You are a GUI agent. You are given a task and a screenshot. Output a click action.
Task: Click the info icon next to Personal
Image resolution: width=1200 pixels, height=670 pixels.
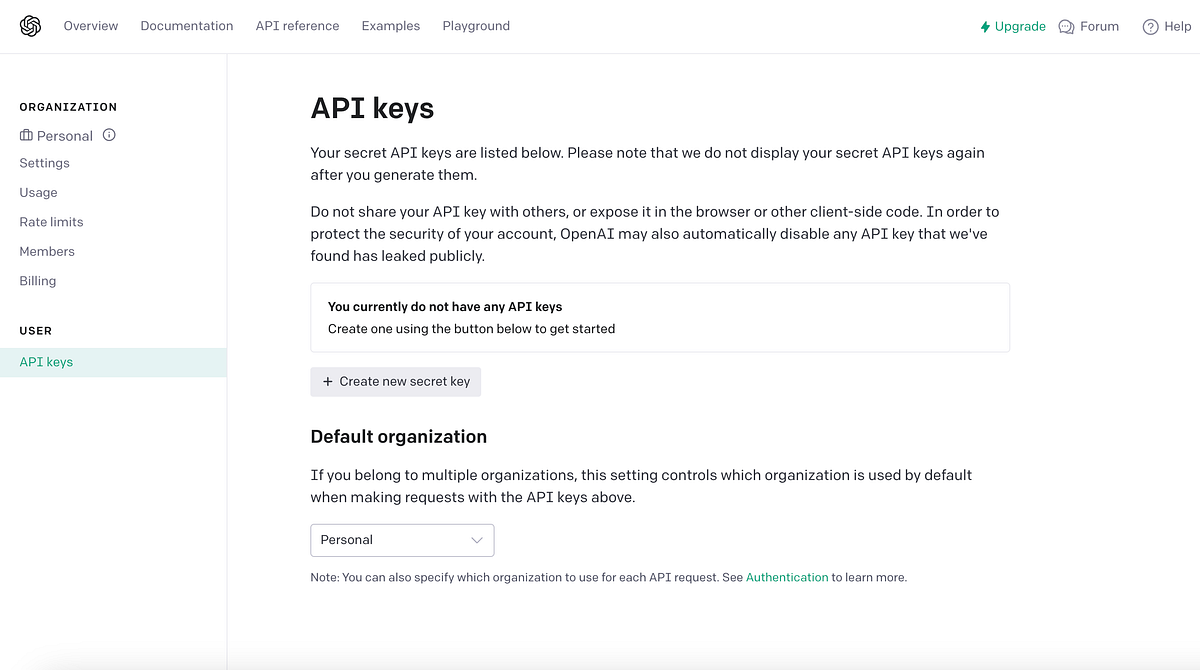click(110, 135)
